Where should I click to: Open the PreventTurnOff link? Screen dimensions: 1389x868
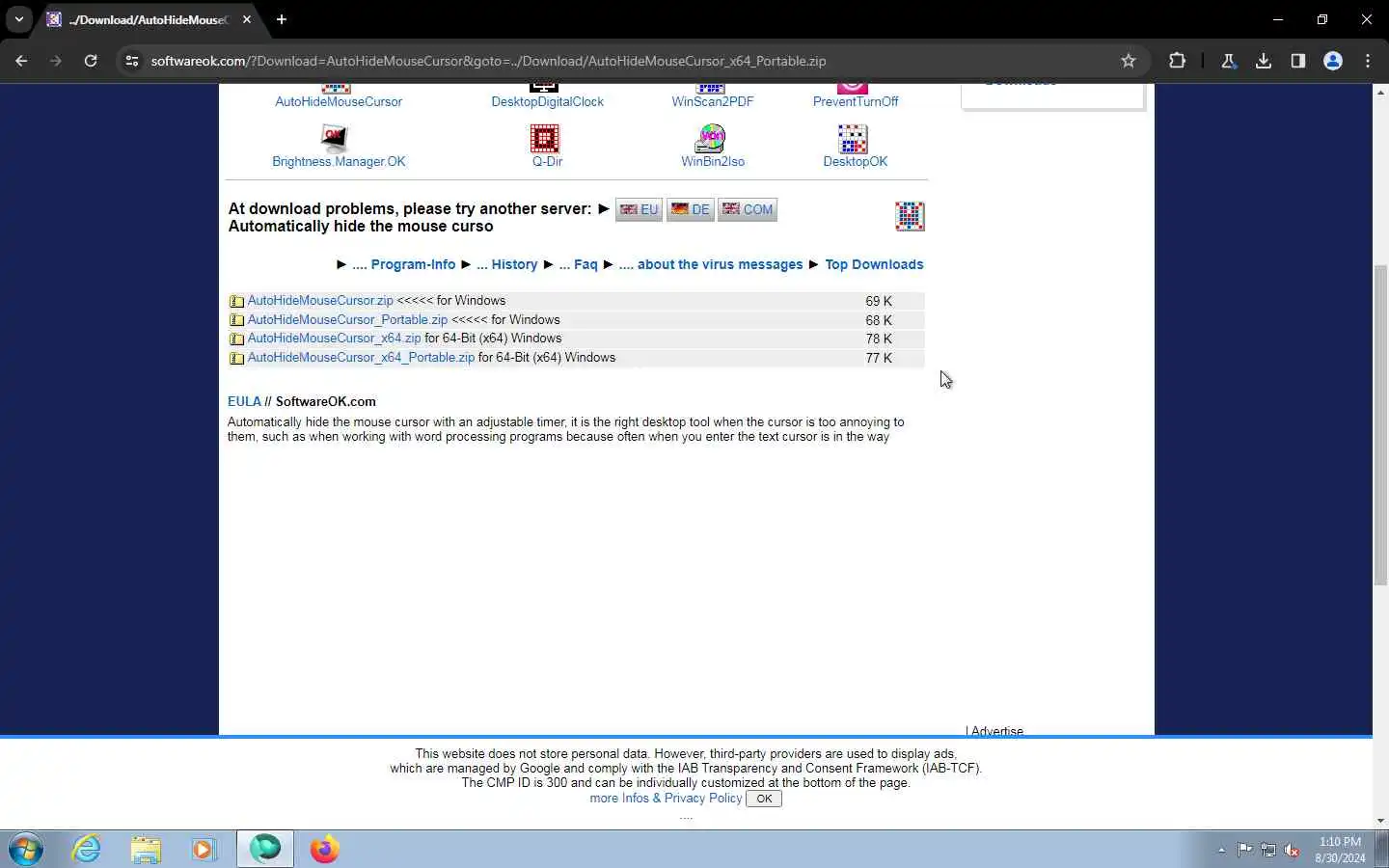(x=855, y=101)
